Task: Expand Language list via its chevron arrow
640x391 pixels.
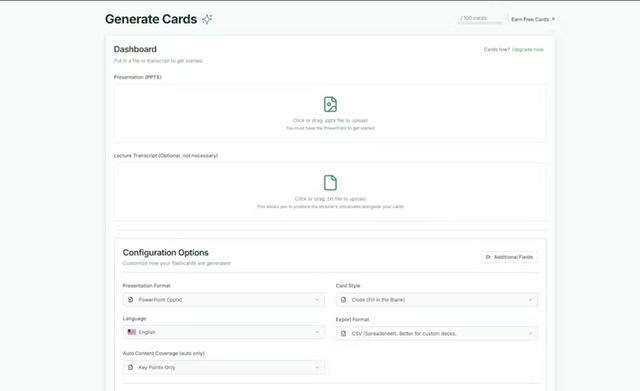Action: pyautogui.click(x=317, y=332)
